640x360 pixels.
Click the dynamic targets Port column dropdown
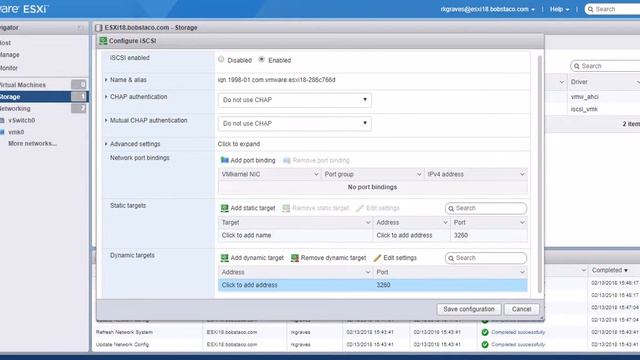pos(522,272)
